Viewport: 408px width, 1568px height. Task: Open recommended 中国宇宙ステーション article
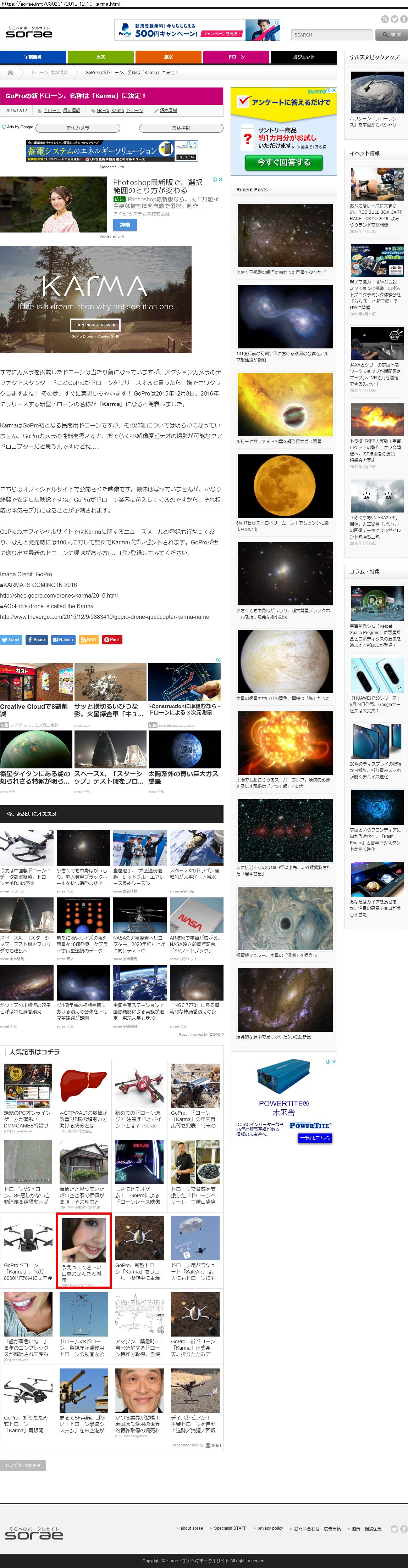pyautogui.click(x=139, y=996)
